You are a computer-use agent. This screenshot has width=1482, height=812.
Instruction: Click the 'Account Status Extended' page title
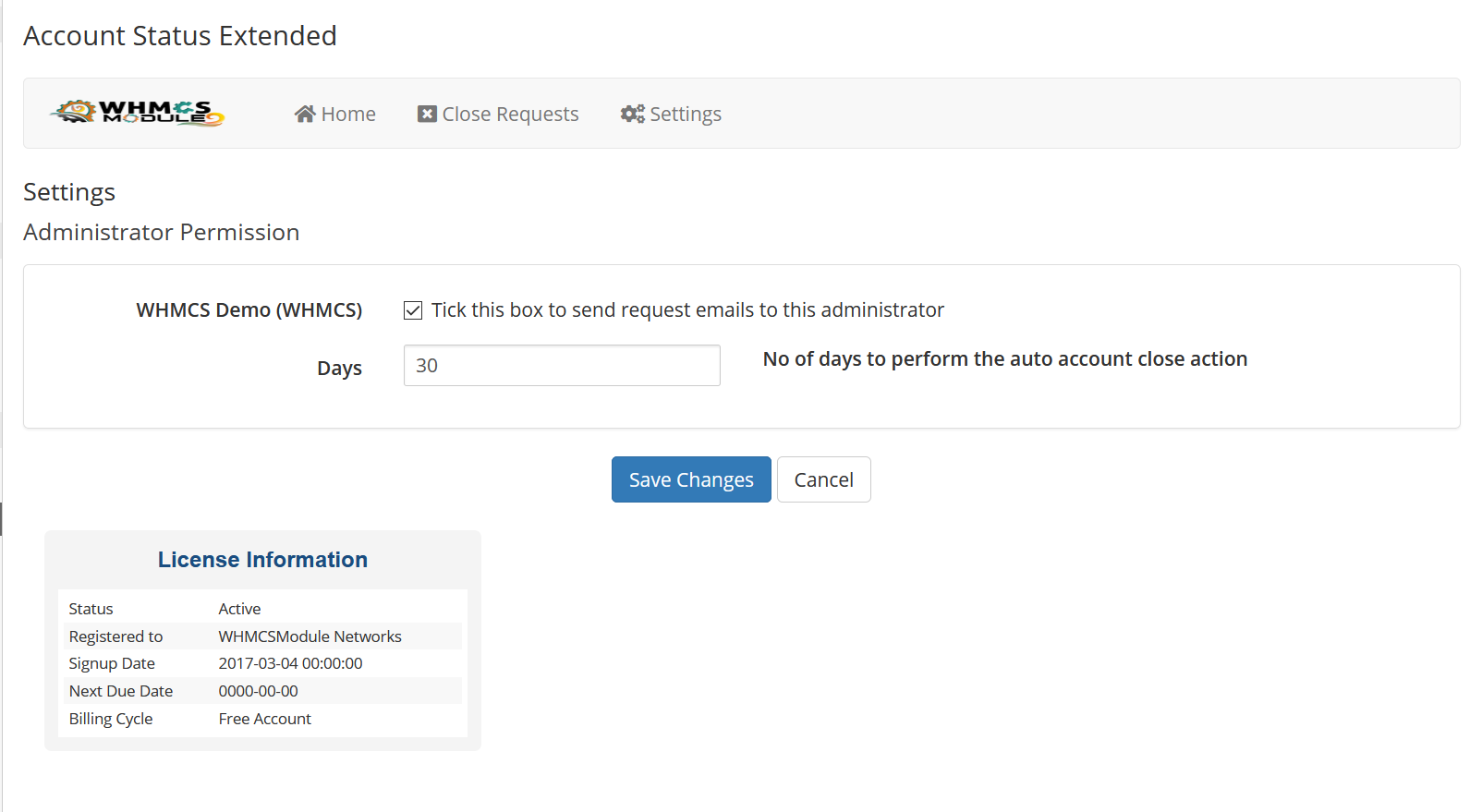coord(180,36)
